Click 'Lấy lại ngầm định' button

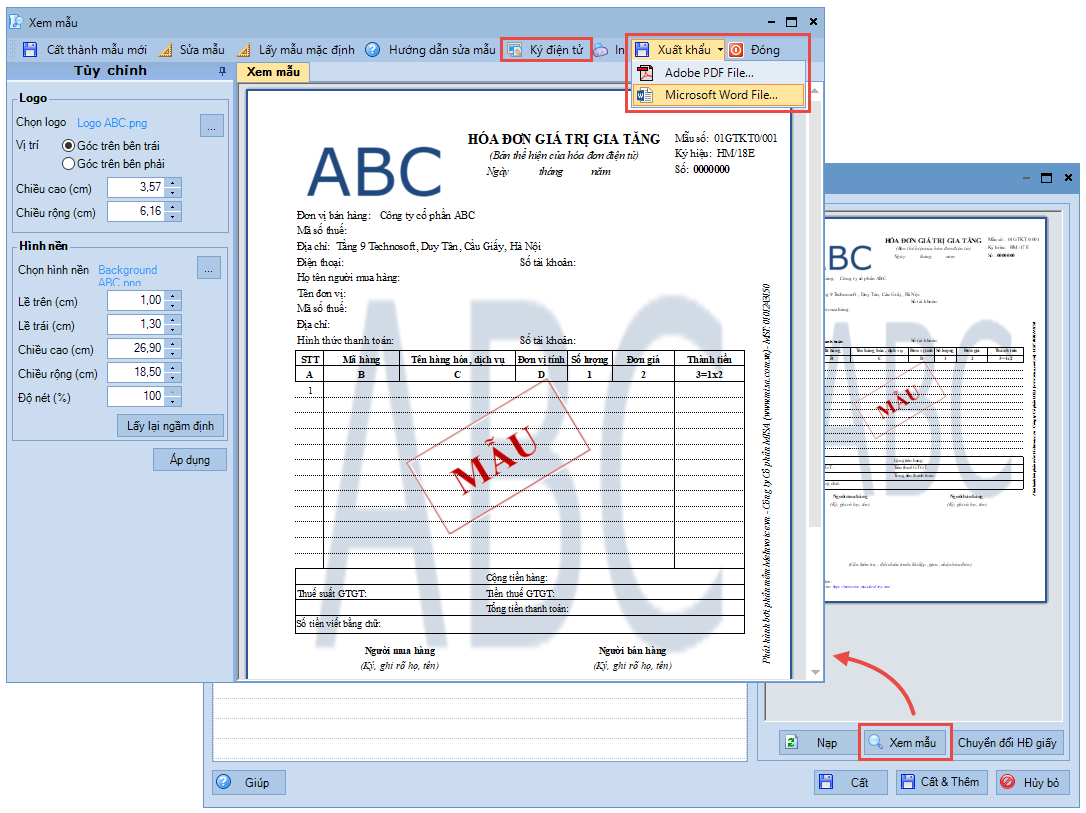171,426
